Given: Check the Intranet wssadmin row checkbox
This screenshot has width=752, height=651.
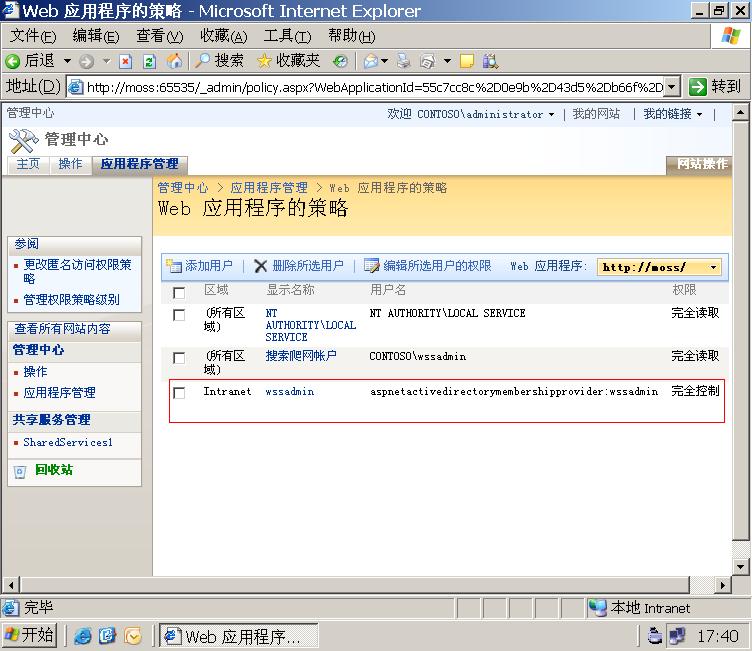Looking at the screenshot, I should pos(179,393).
